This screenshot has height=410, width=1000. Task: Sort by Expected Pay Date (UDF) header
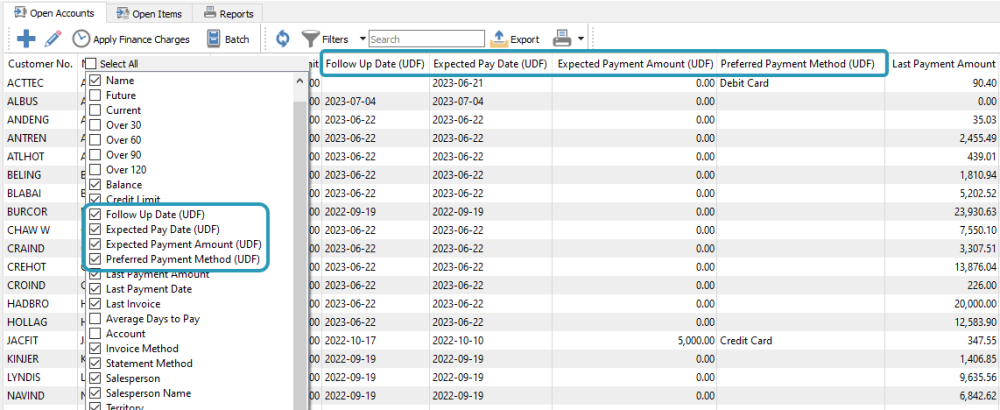tap(490, 64)
